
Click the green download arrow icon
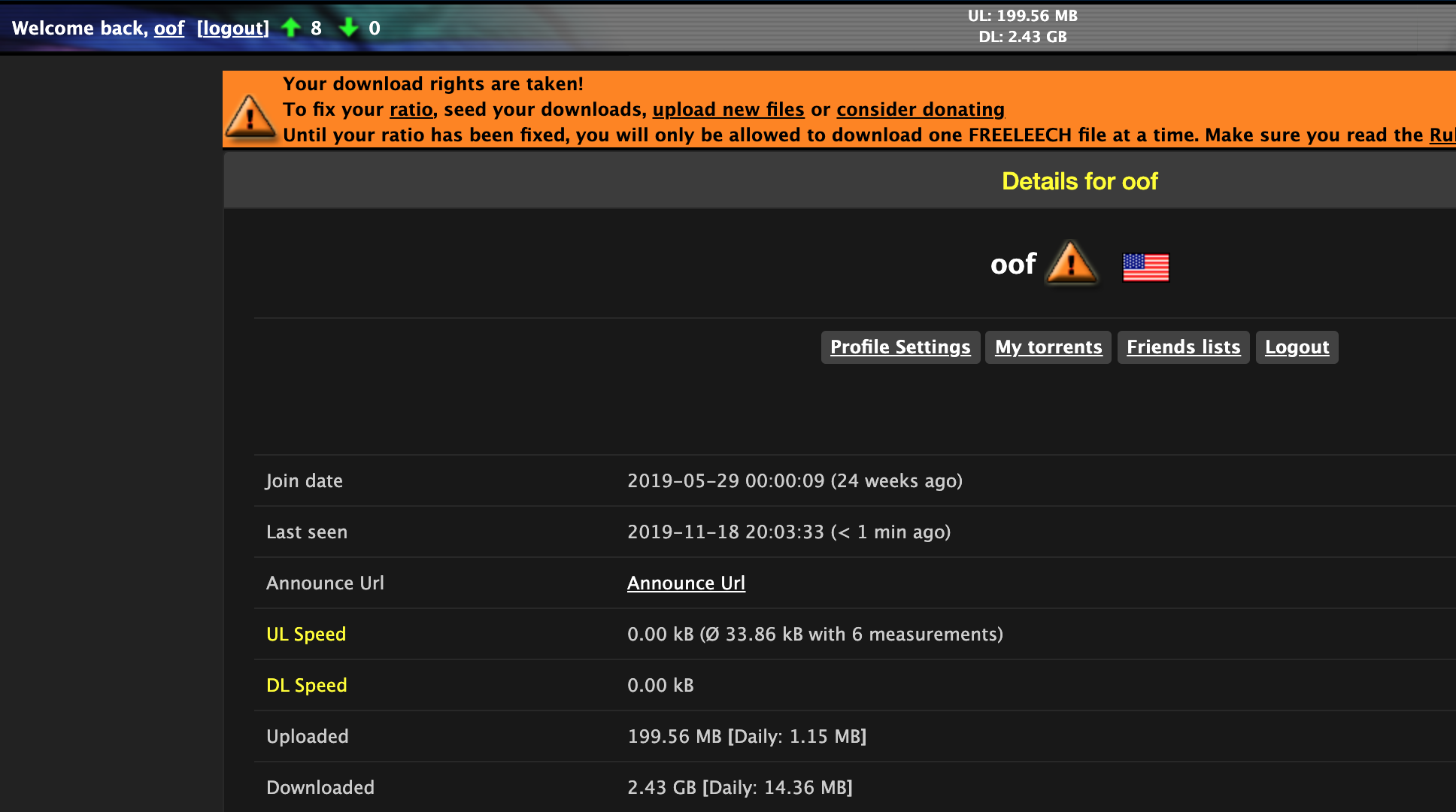coord(348,27)
